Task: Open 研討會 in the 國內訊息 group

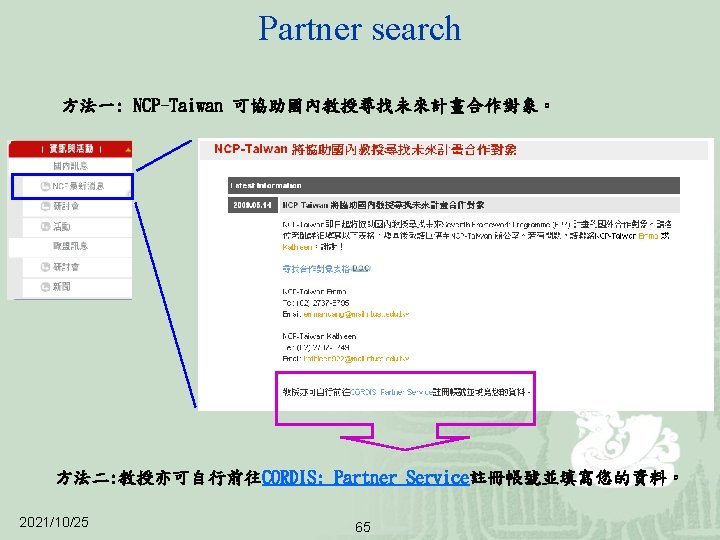Action: click(66, 206)
